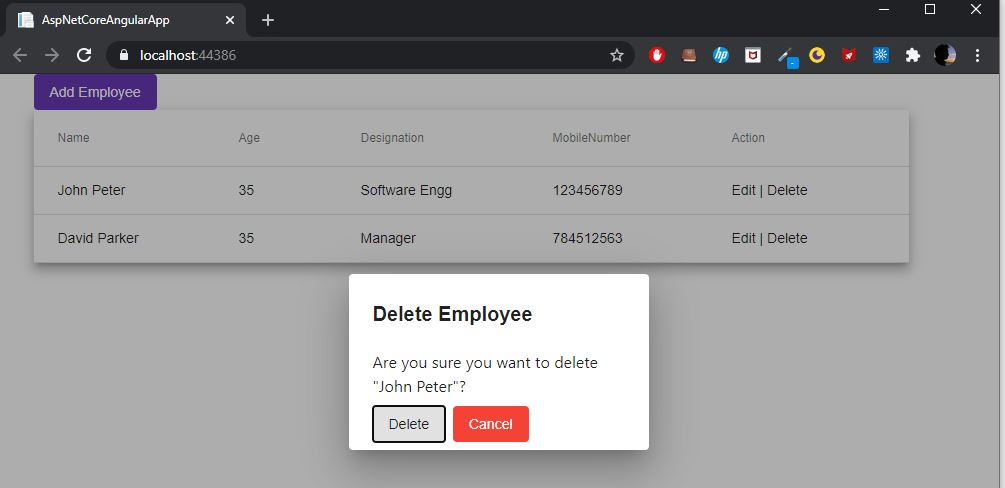Click the blue snowflake extension icon
Image resolution: width=1005 pixels, height=488 pixels.
pyautogui.click(x=881, y=55)
